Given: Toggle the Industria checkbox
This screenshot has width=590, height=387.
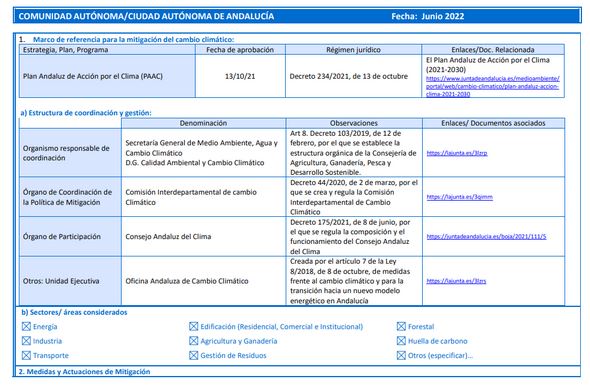Looking at the screenshot, I should coord(26,341).
